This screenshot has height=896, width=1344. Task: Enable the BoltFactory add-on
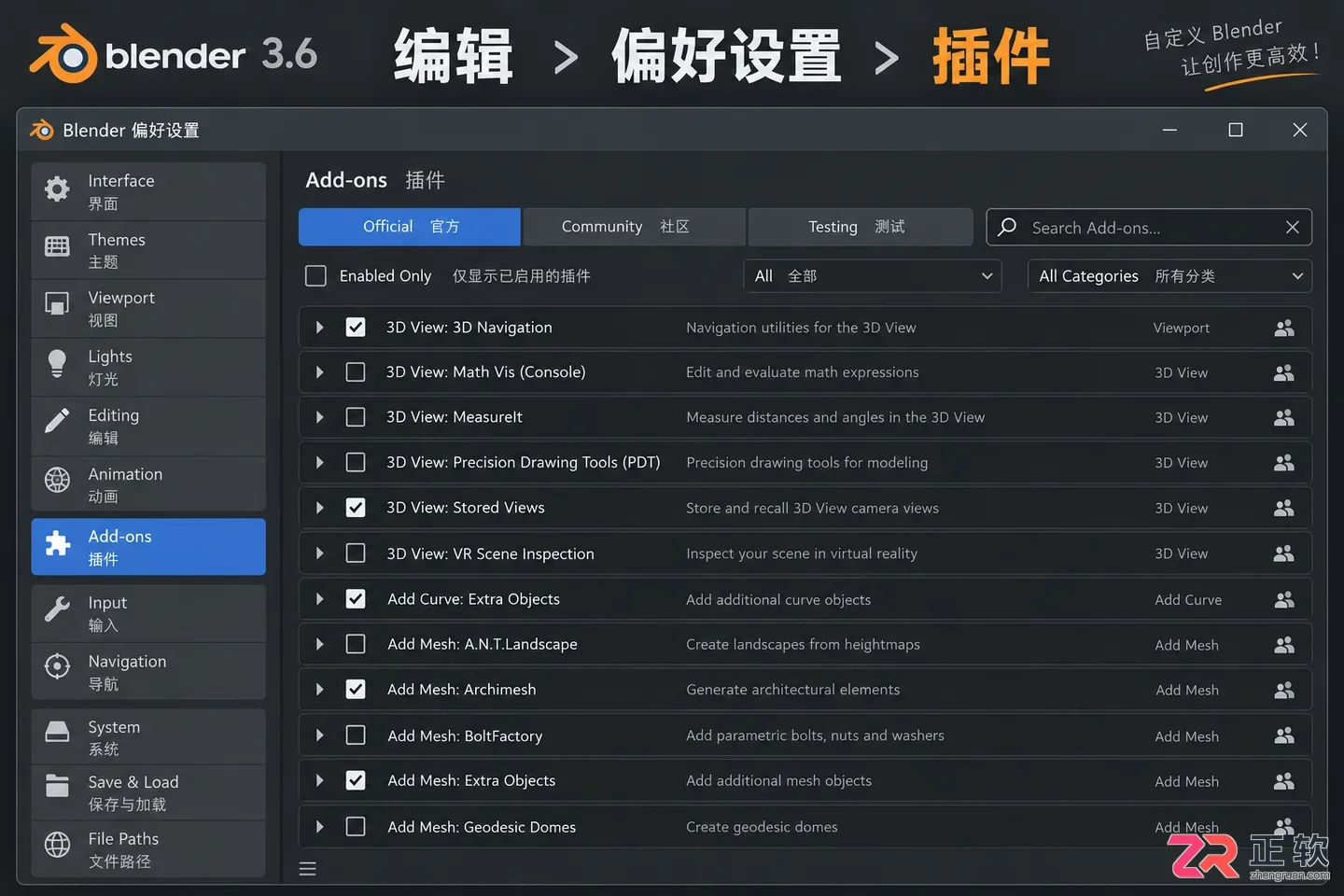tap(356, 735)
